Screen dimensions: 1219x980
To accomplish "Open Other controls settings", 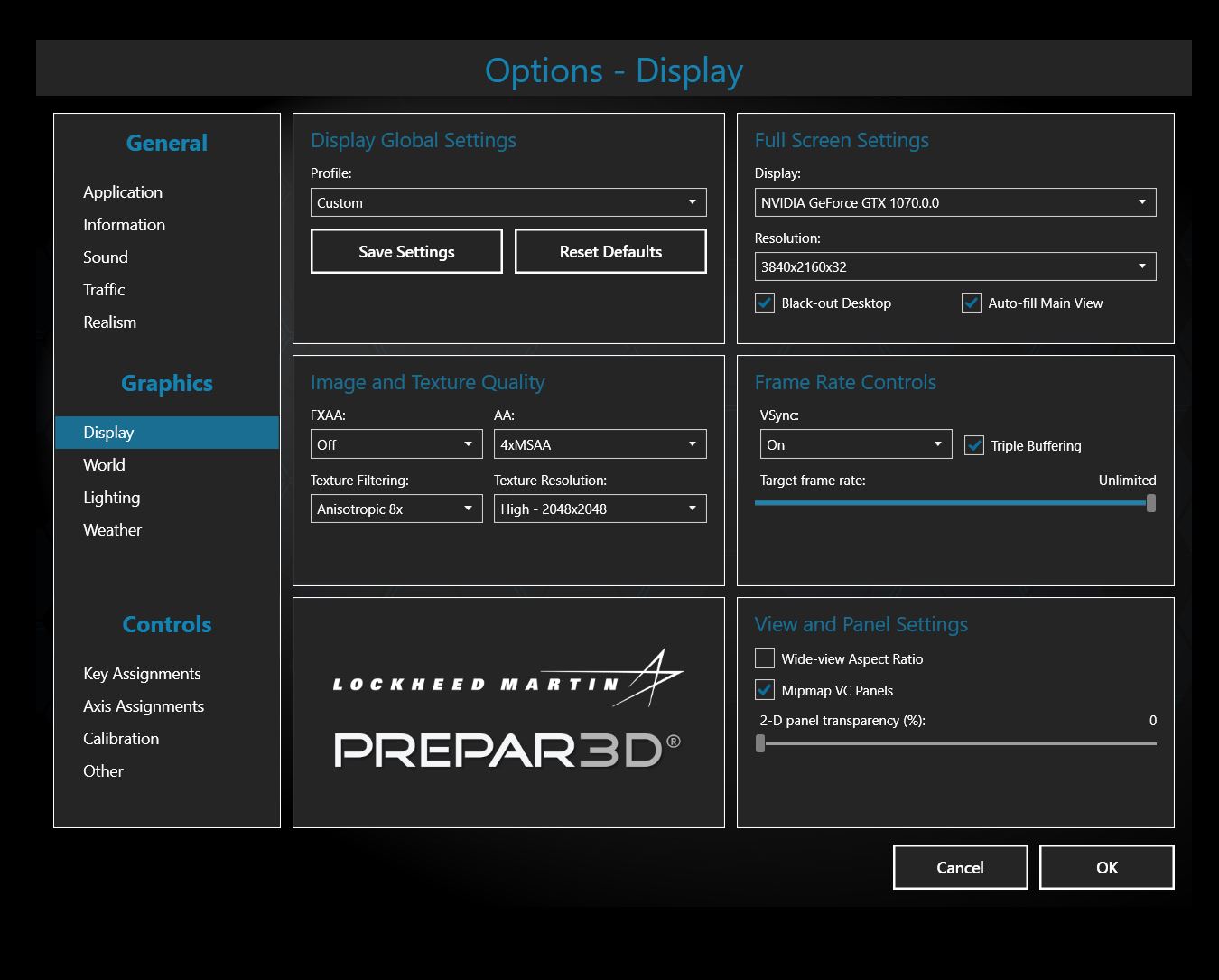I will click(x=103, y=771).
